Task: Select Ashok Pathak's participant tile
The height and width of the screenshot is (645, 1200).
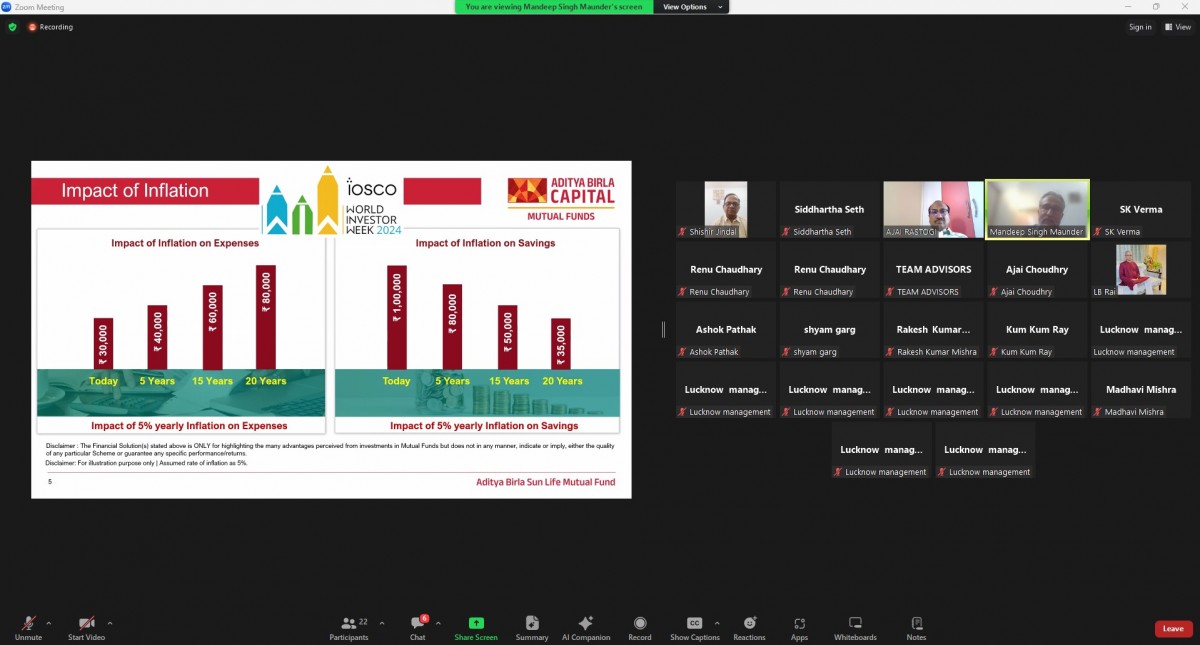Action: 725,329
